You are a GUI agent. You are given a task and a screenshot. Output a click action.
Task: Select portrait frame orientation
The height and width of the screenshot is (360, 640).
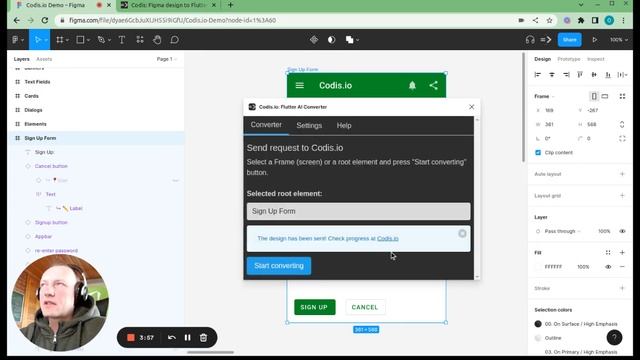click(594, 96)
